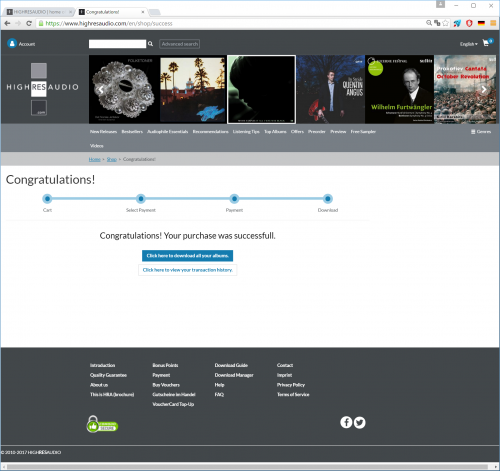The height and width of the screenshot is (471, 500).
Task: Open the Account user icon
Action: click(12, 44)
